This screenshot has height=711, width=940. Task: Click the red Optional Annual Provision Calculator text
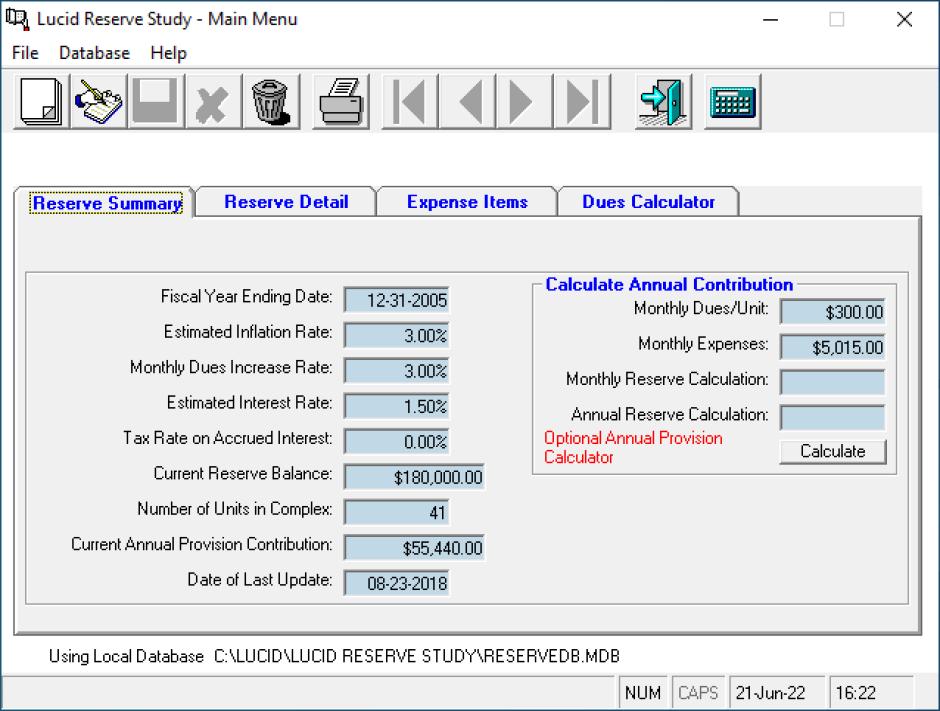pos(633,447)
